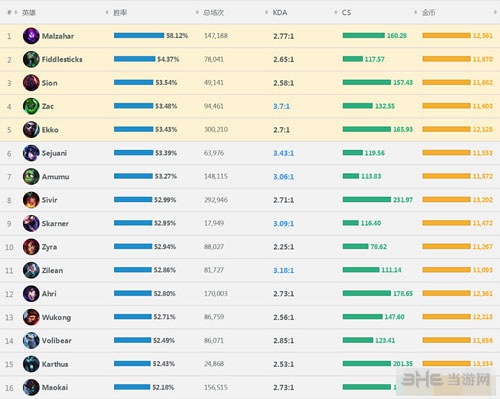Select Sejuani's KDA value 3.43:1
This screenshot has width=500, height=399.
(284, 153)
